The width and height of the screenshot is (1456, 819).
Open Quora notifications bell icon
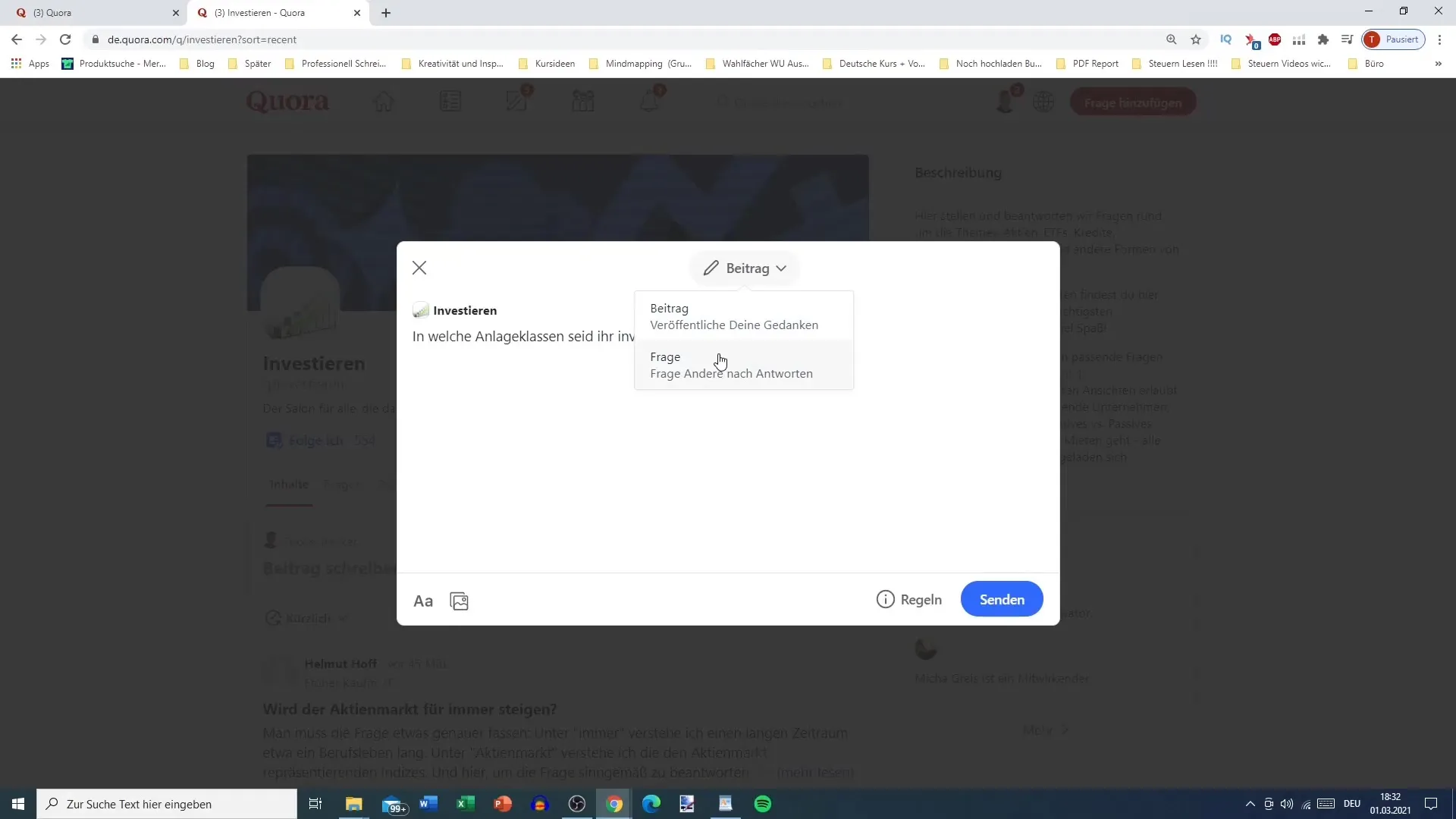(x=651, y=100)
